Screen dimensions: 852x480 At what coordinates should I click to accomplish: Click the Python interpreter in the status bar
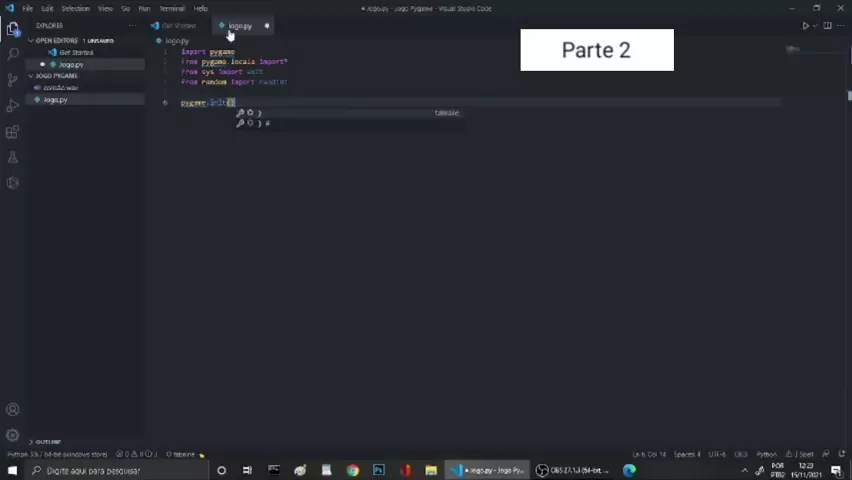point(58,454)
